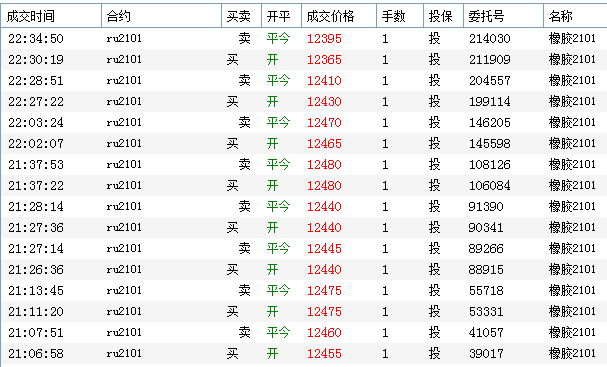The image size is (607, 367).
Task: Click the 投保 column header
Action: pos(443,16)
